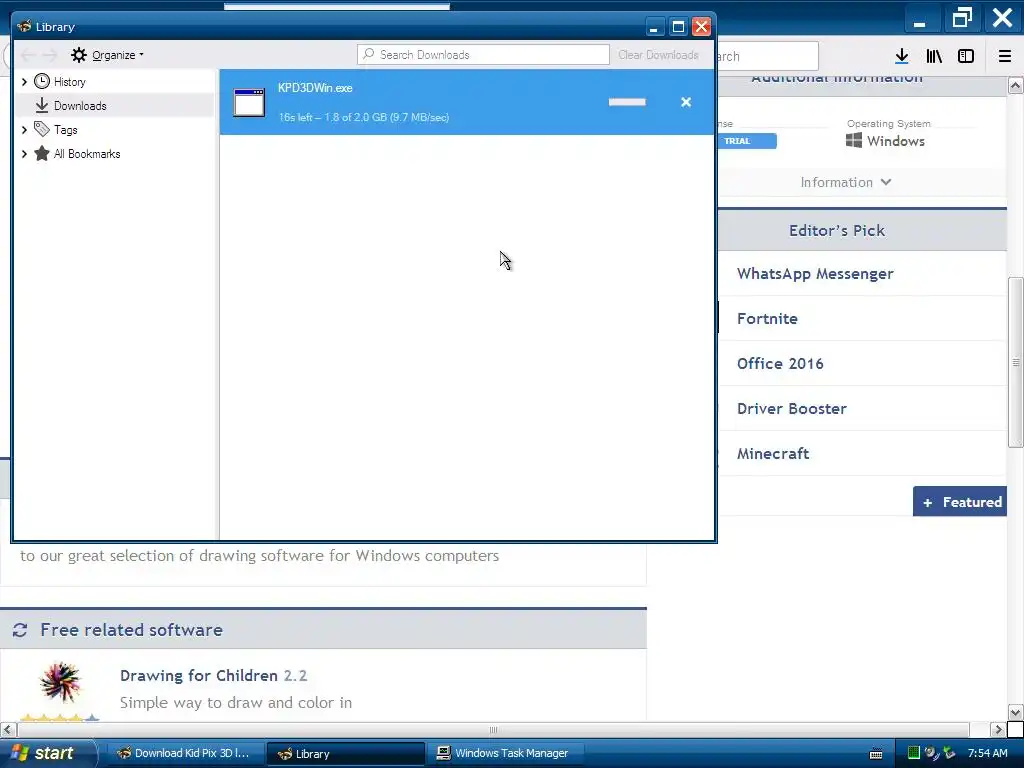Click the KPD3DWin.exe download progress bar

(x=627, y=102)
